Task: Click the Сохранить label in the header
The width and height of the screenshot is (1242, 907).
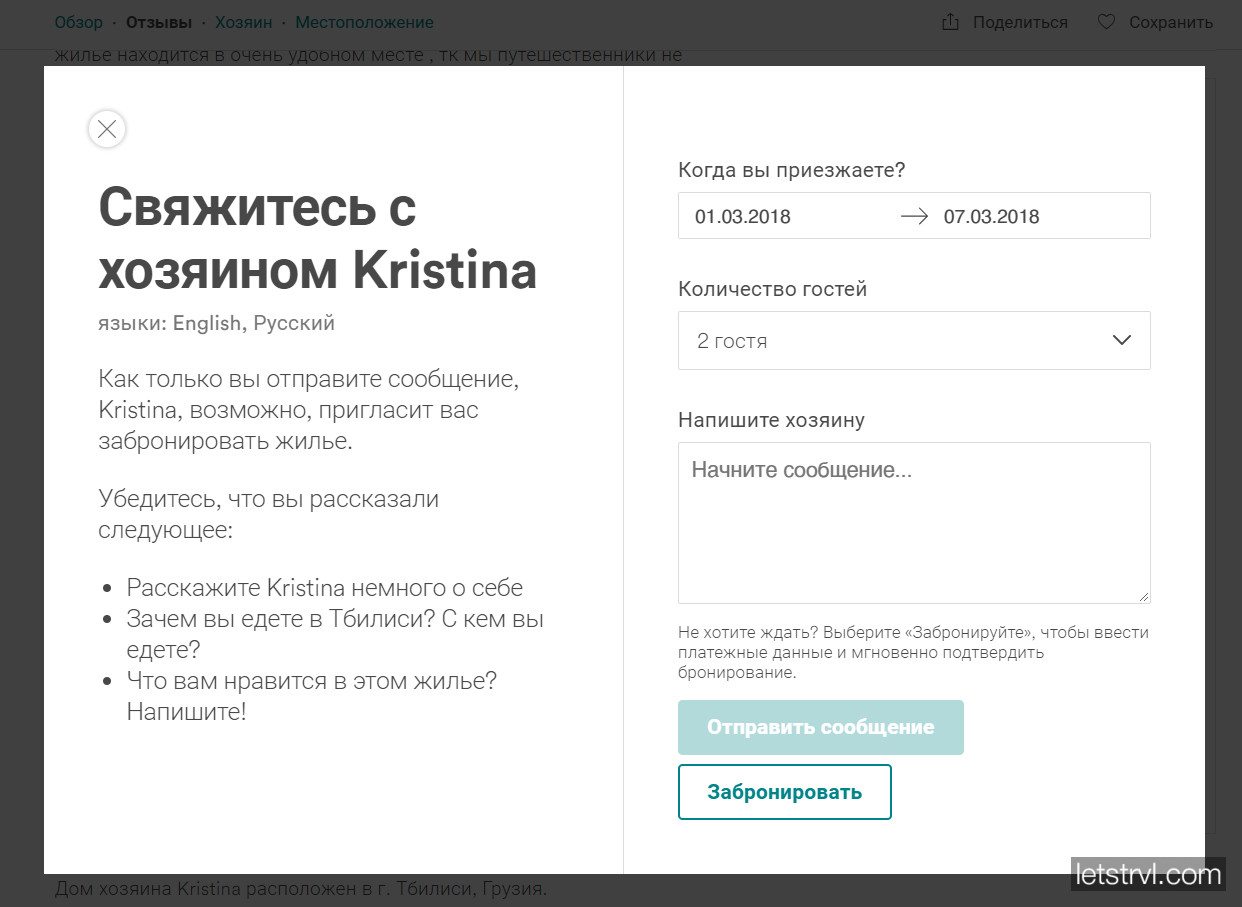Action: point(1172,21)
